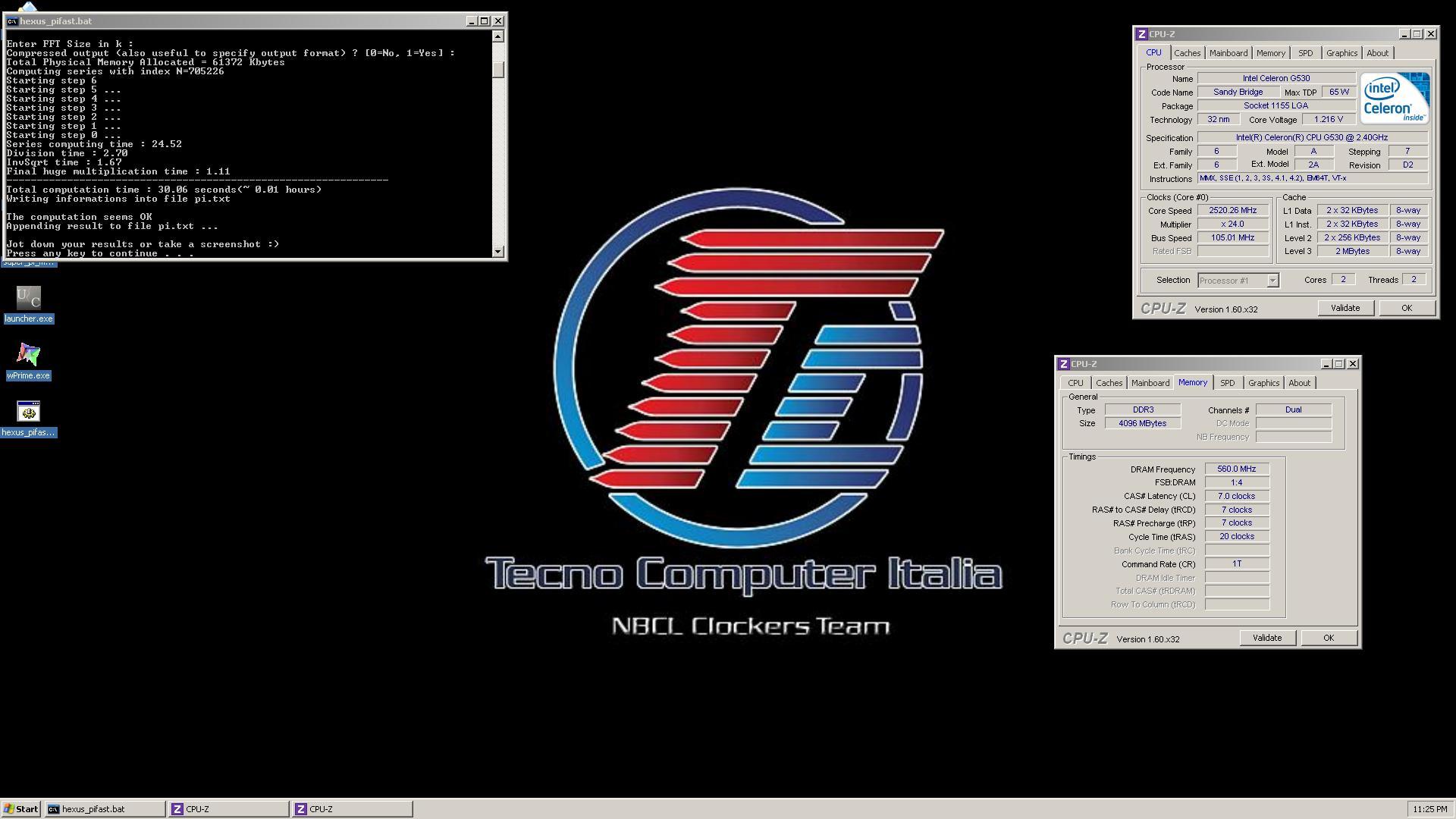The image size is (1456, 819).
Task: Click the DRAM Frequency value 560.0 MHz
Action: click(x=1237, y=469)
